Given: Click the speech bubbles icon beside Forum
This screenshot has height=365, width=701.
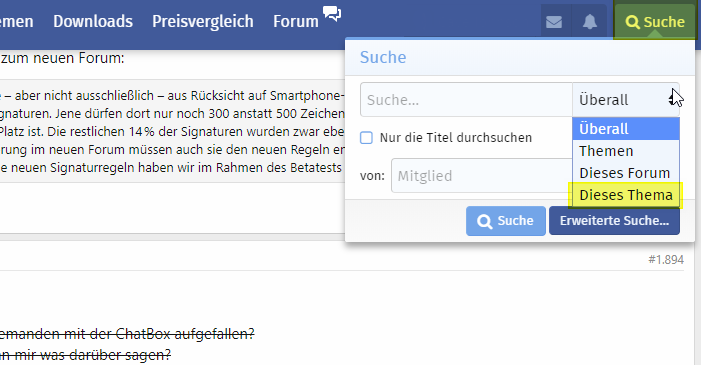Looking at the screenshot, I should point(332,13).
